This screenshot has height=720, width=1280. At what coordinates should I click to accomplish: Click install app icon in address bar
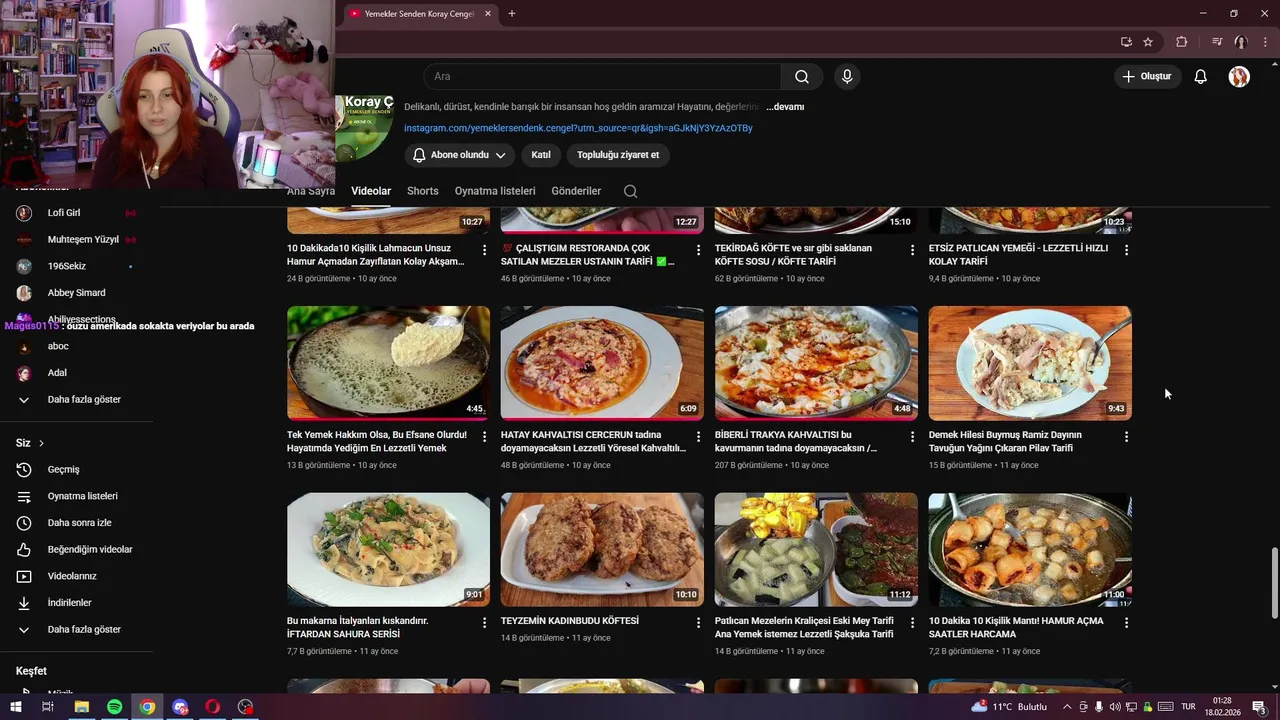pos(1126,42)
